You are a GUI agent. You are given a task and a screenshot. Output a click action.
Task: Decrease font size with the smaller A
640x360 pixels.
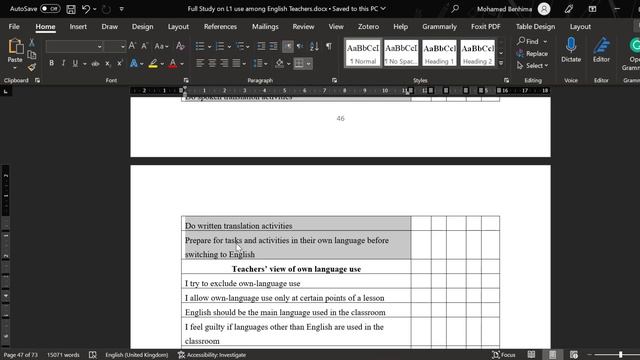click(x=144, y=46)
